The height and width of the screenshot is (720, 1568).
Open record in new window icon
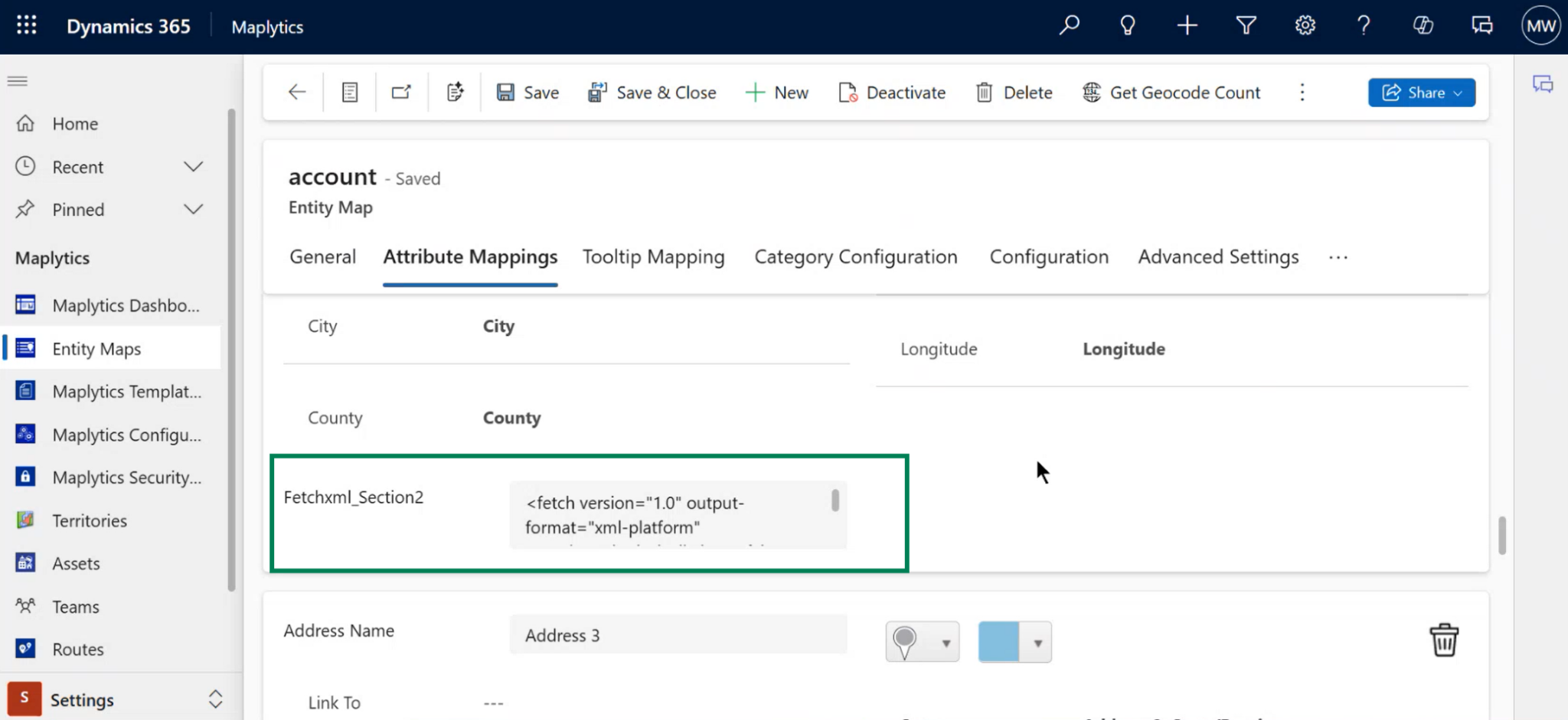pos(401,93)
